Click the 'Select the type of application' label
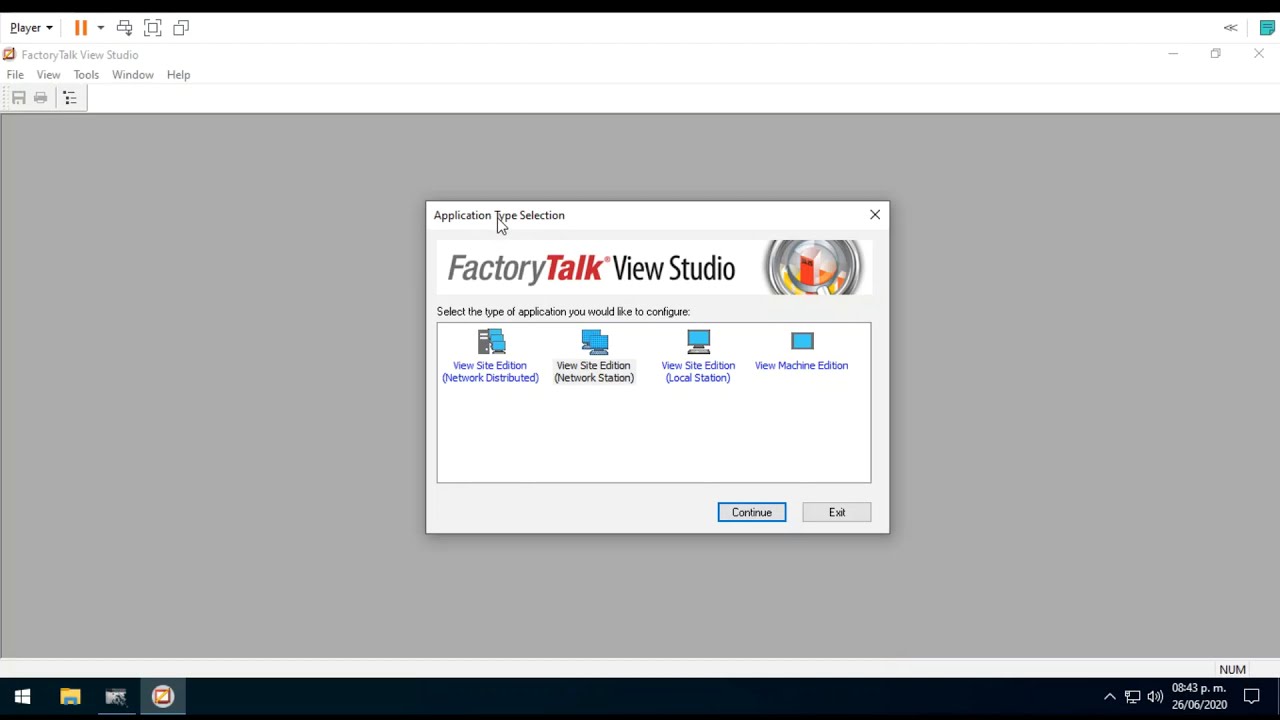This screenshot has height=720, width=1280. click(563, 312)
